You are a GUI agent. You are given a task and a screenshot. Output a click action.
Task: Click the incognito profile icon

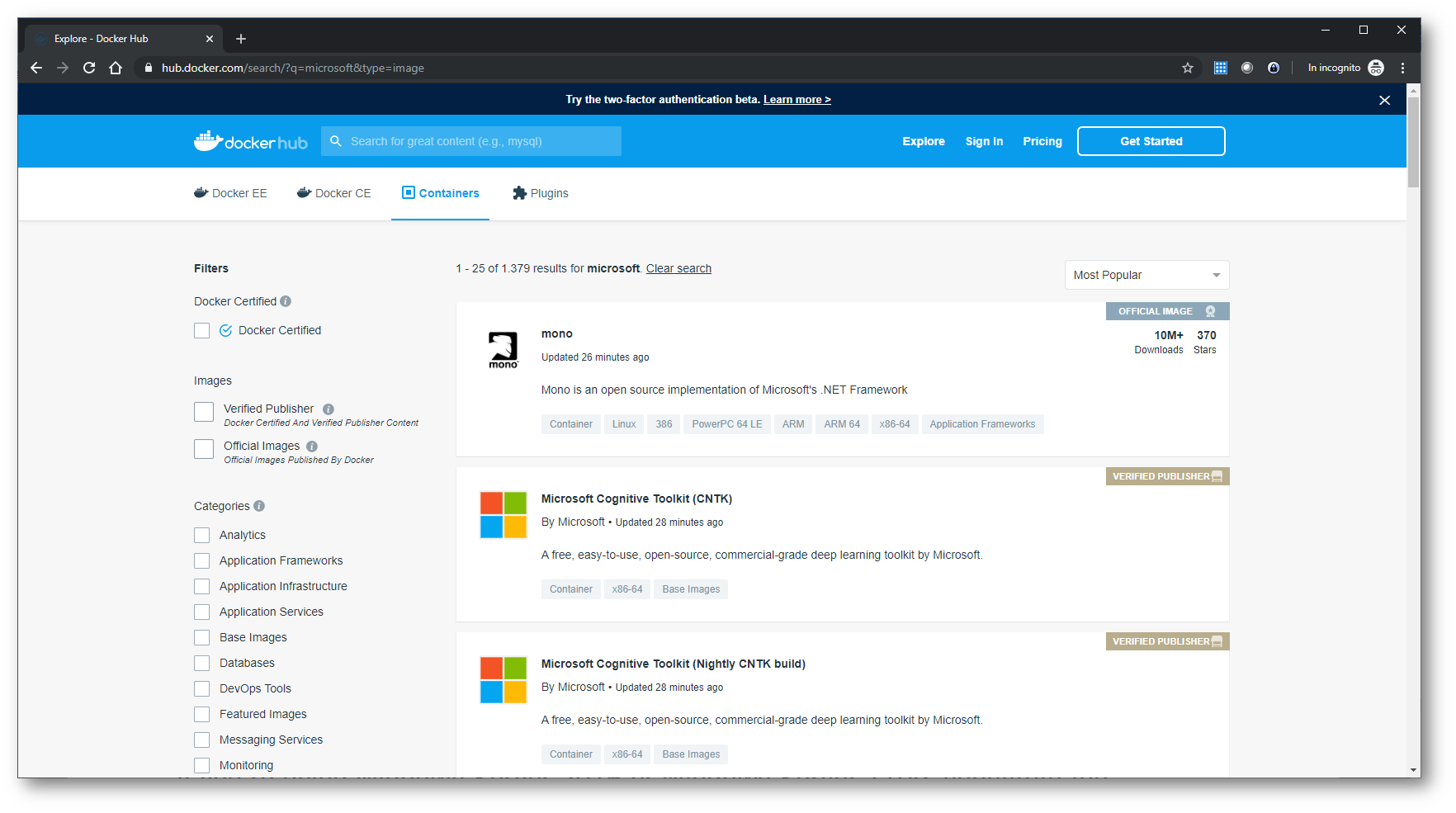pyautogui.click(x=1376, y=68)
